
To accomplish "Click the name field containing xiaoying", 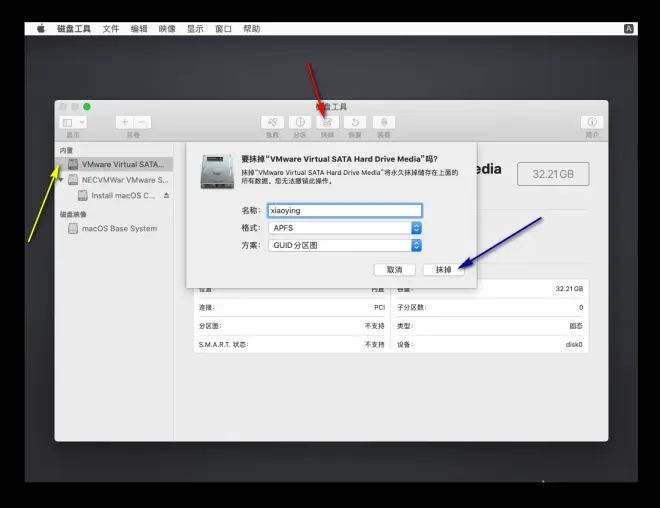I will point(345,210).
